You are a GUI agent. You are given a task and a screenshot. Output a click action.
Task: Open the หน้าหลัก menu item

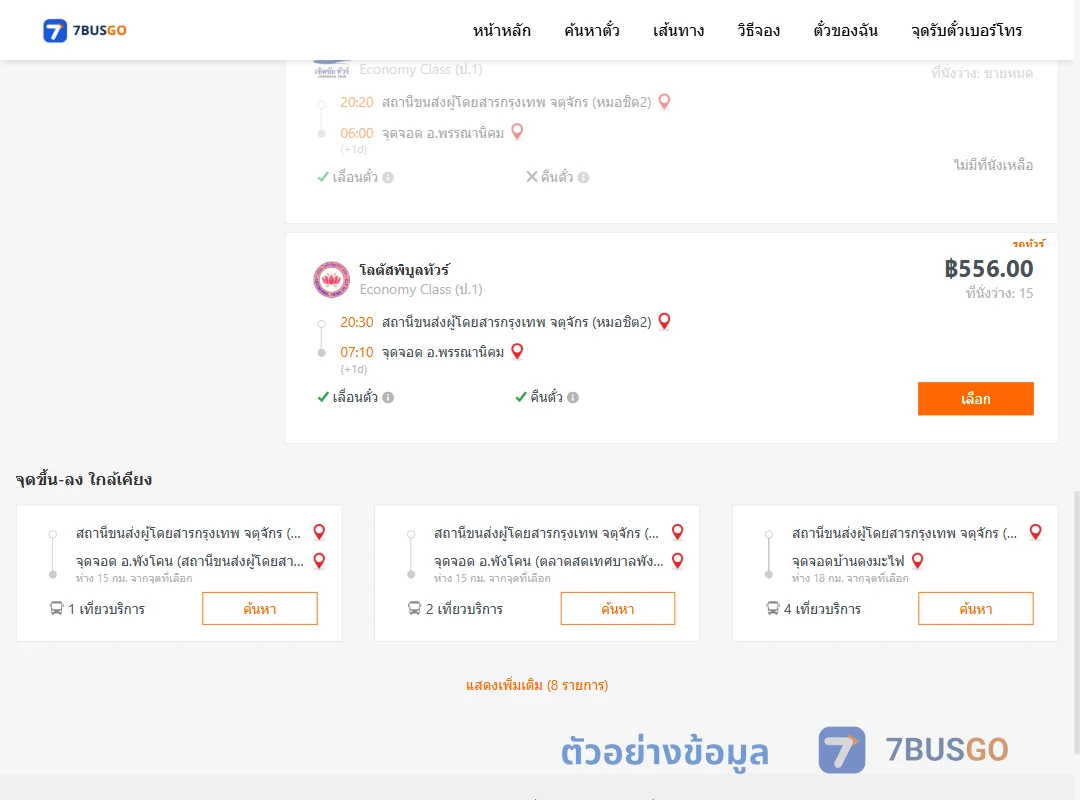click(501, 30)
